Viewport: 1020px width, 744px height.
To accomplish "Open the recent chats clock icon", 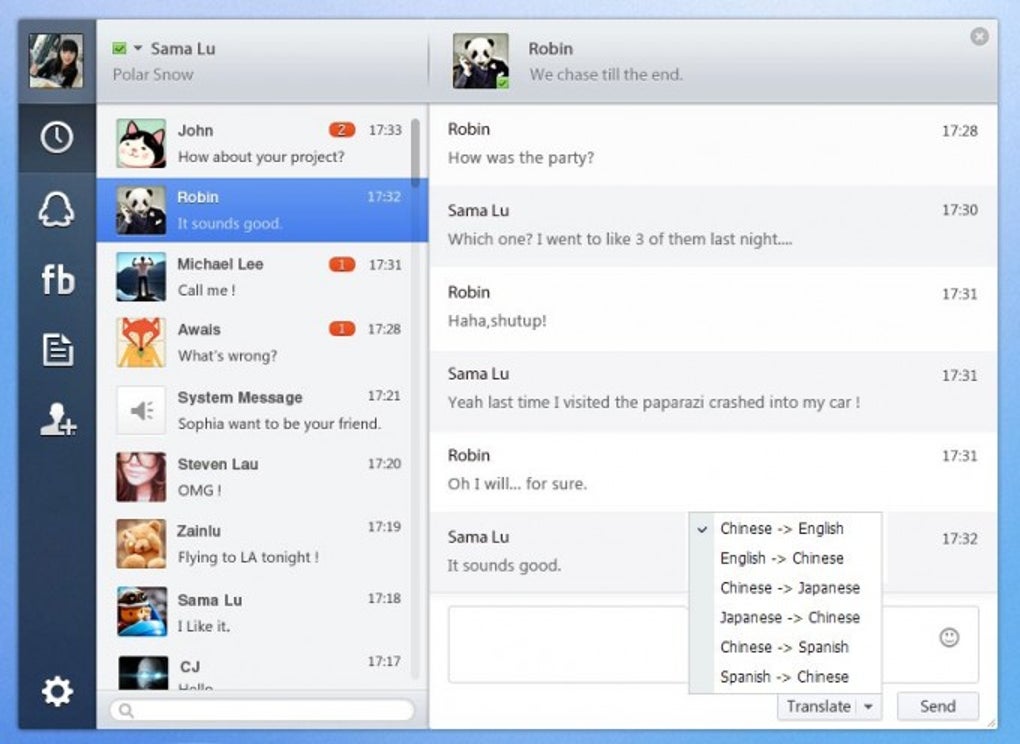I will click(x=57, y=137).
